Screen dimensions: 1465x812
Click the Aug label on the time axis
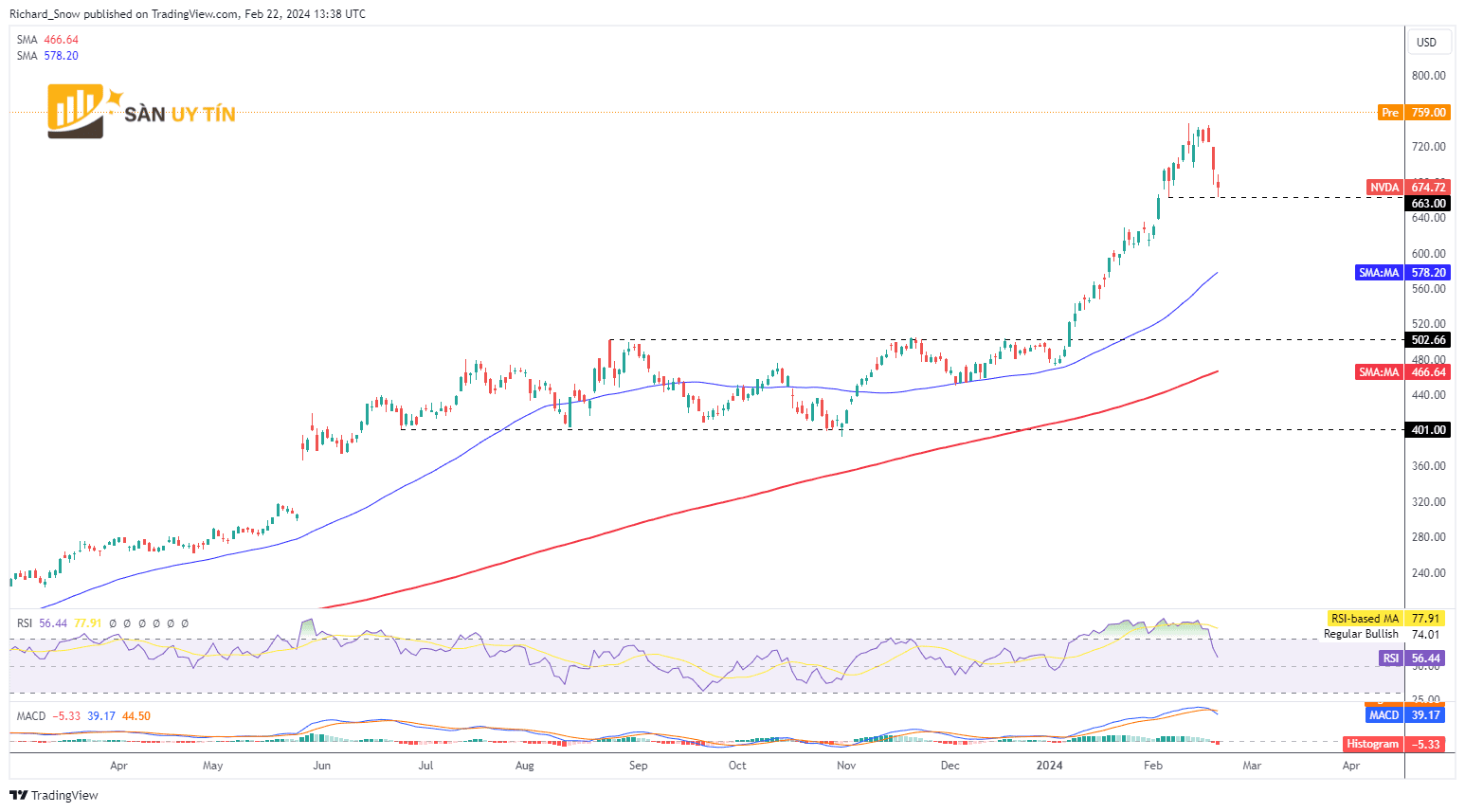[524, 766]
